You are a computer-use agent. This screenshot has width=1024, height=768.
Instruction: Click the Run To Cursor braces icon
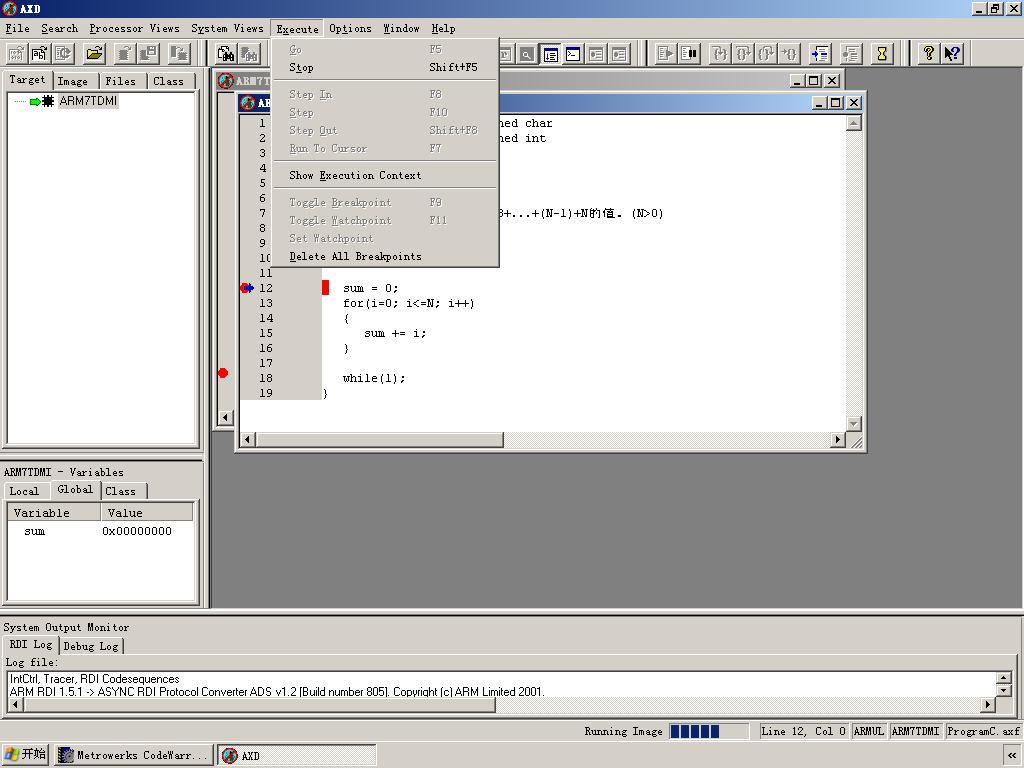(790, 54)
